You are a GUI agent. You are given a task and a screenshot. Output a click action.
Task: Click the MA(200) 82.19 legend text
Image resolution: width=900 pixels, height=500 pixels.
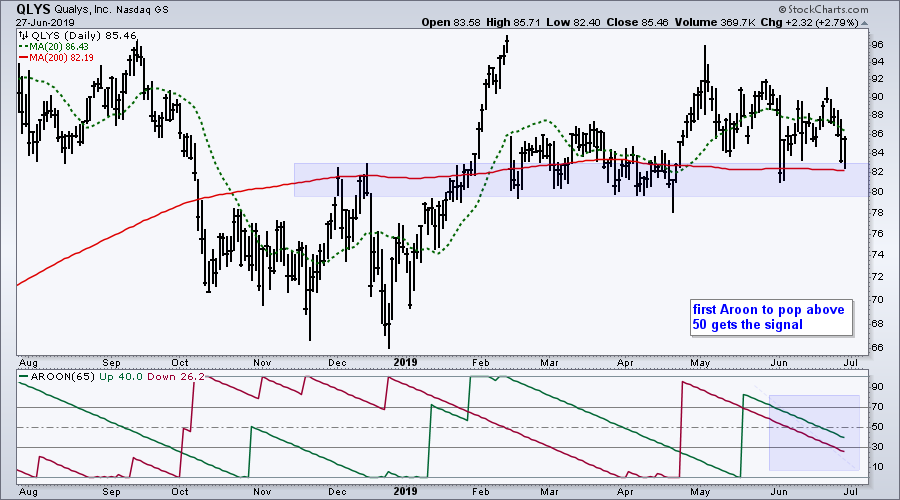(x=61, y=57)
